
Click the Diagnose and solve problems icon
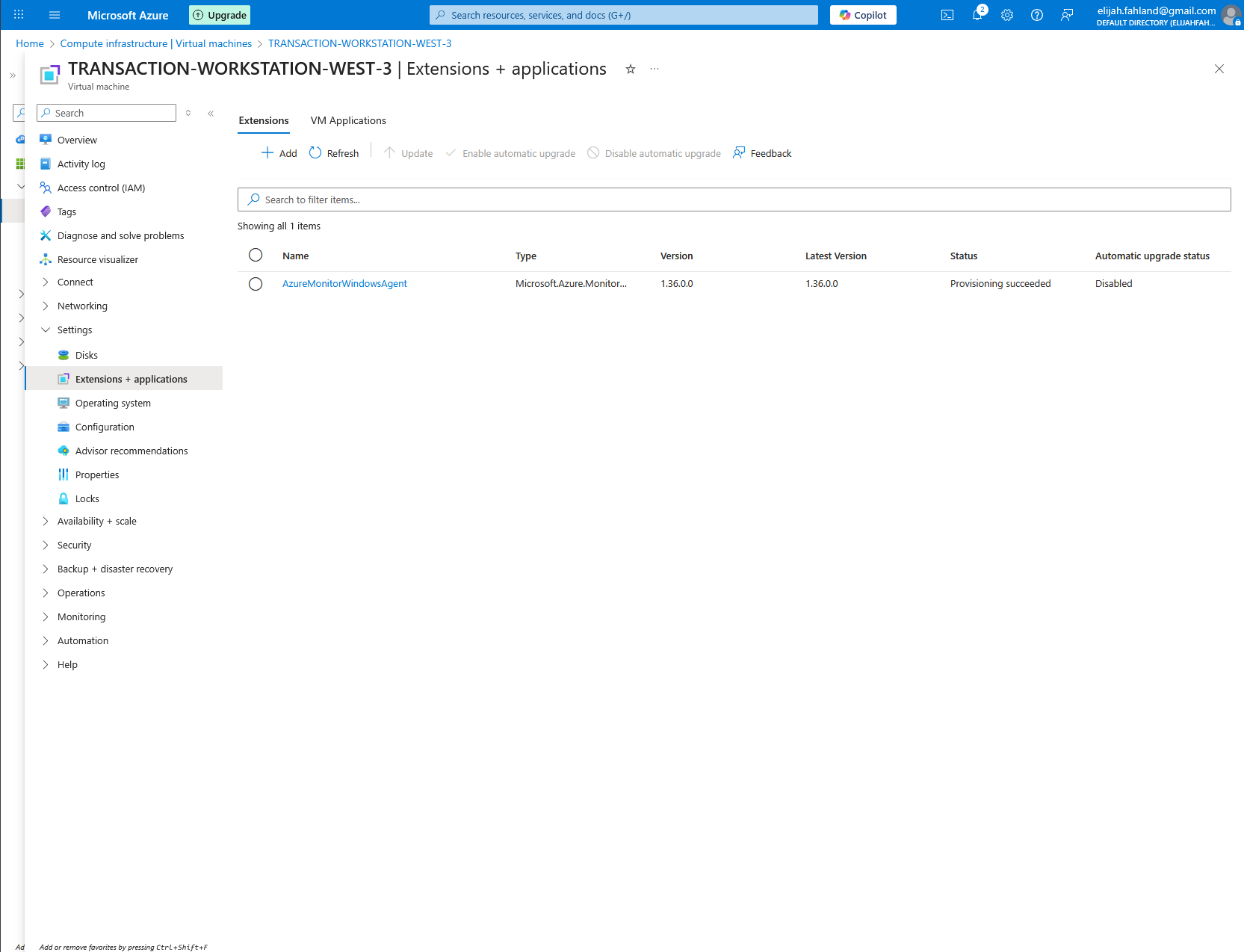point(46,235)
